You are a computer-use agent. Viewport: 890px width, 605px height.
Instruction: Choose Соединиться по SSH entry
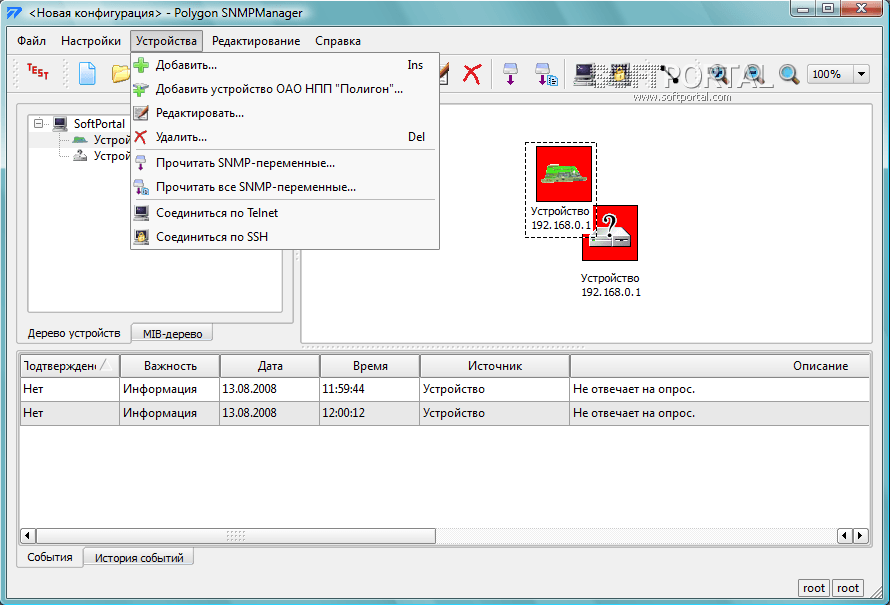pyautogui.click(x=285, y=237)
